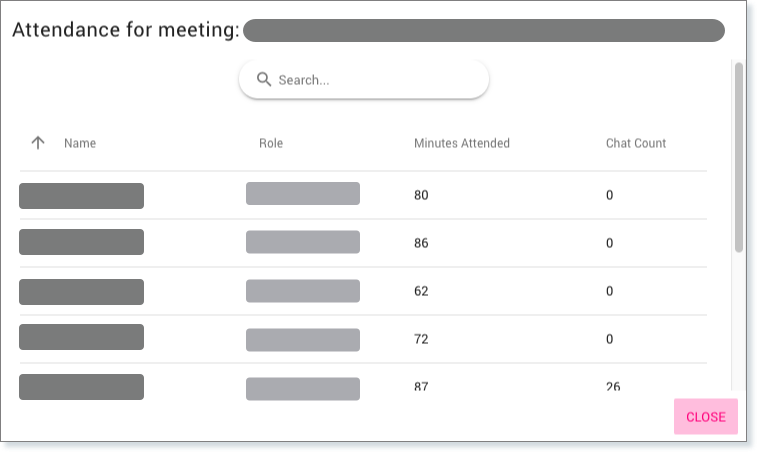The width and height of the screenshot is (757, 452).
Task: Click the role in the 86-minute row
Action: point(303,242)
